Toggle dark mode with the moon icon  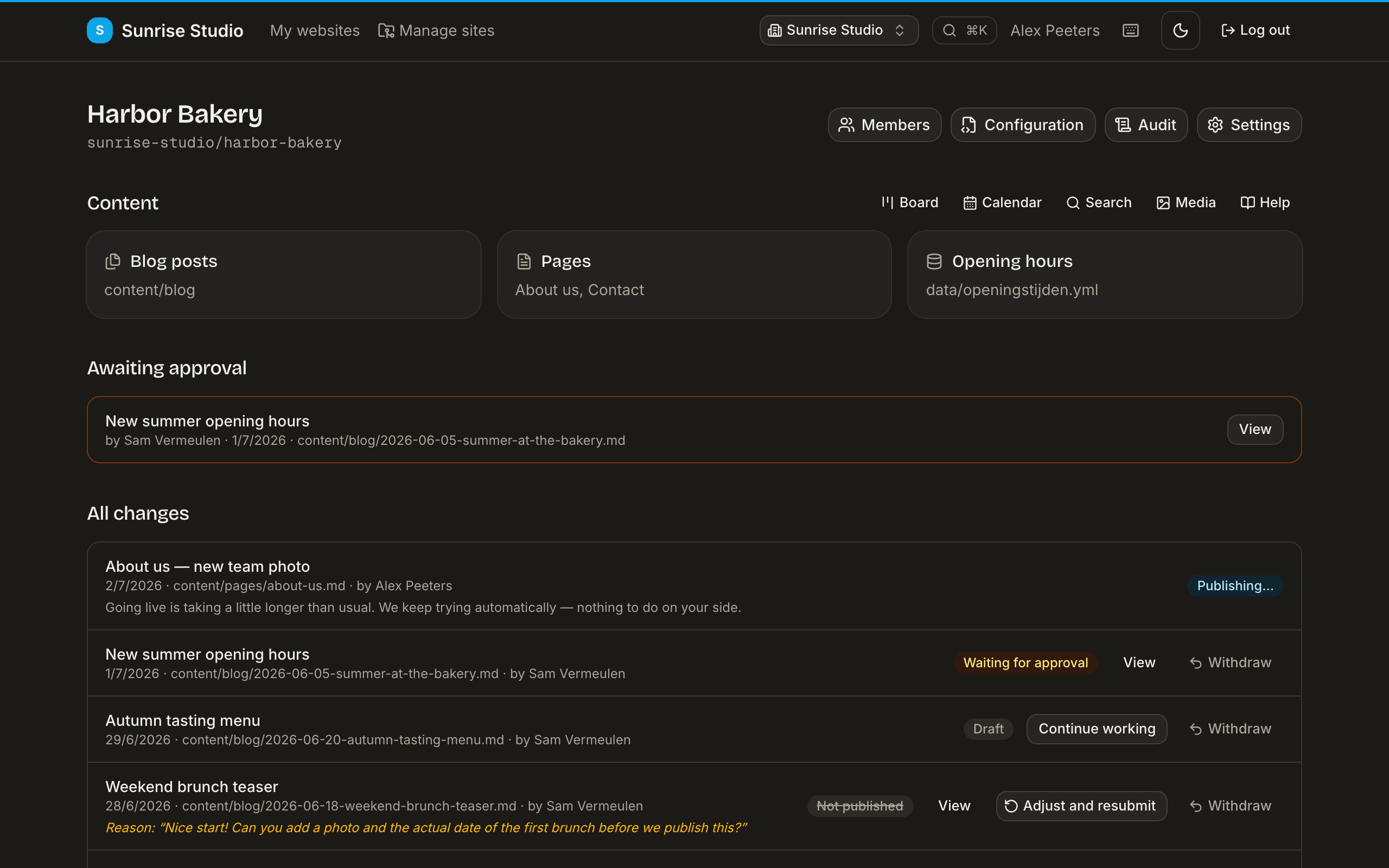pos(1180,30)
